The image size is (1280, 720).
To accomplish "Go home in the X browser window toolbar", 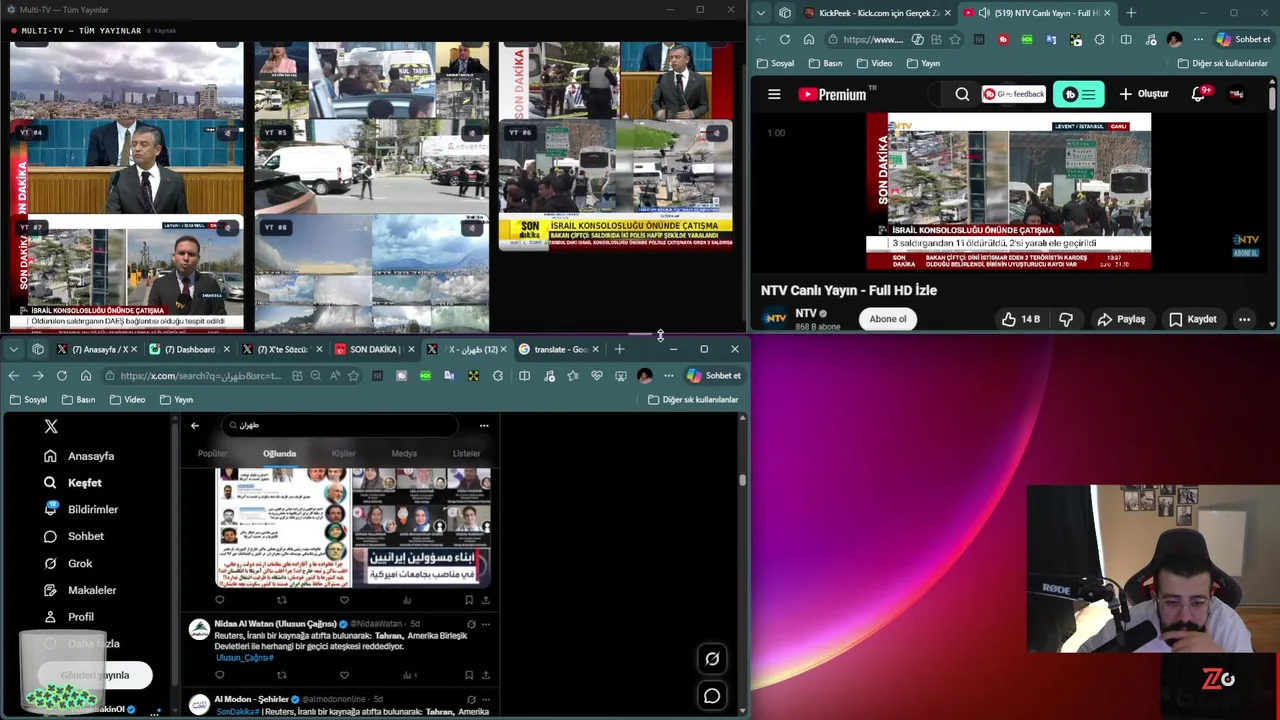I will click(86, 376).
